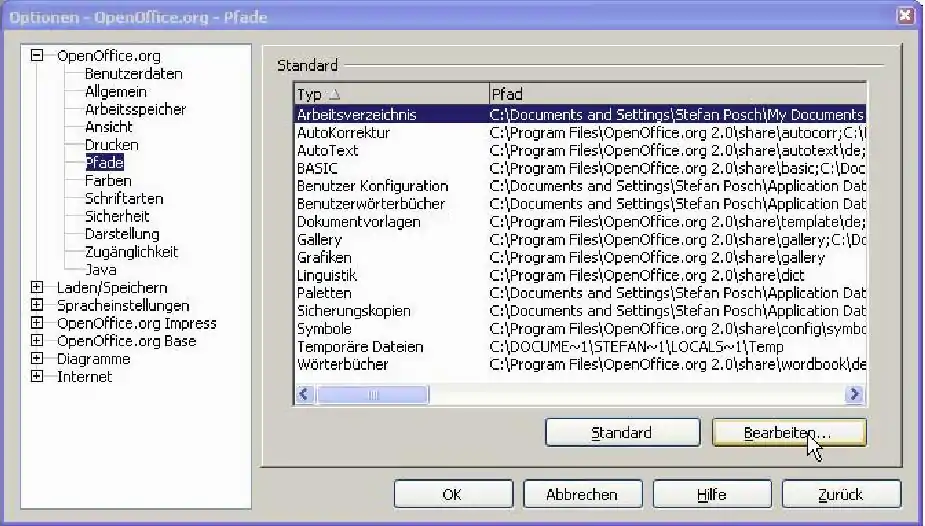This screenshot has height=526, width=925.
Task: Select the Diagramme tree label
Action: point(93,359)
